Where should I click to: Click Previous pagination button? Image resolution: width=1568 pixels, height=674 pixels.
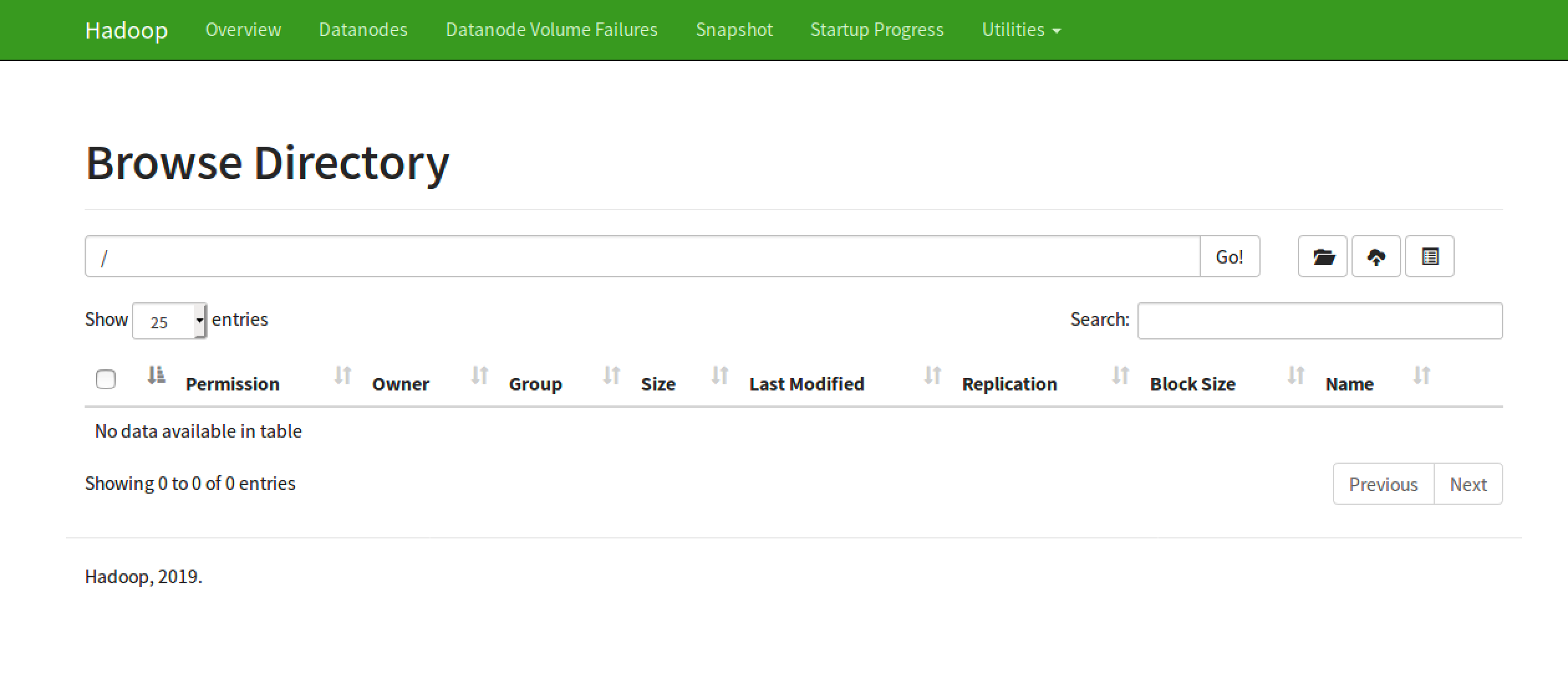1383,483
